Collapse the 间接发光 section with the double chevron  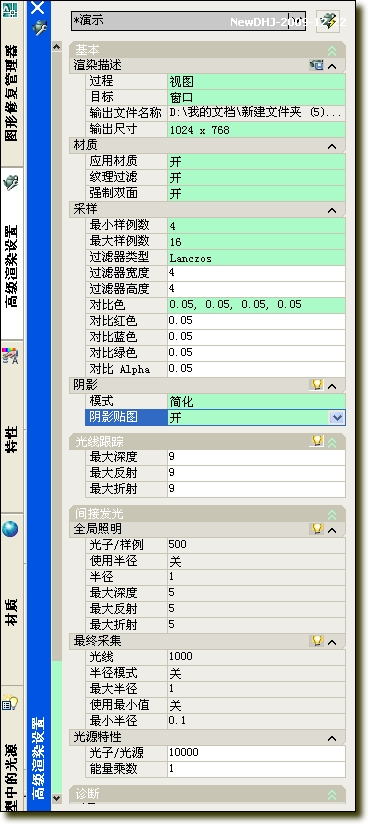coord(332,514)
